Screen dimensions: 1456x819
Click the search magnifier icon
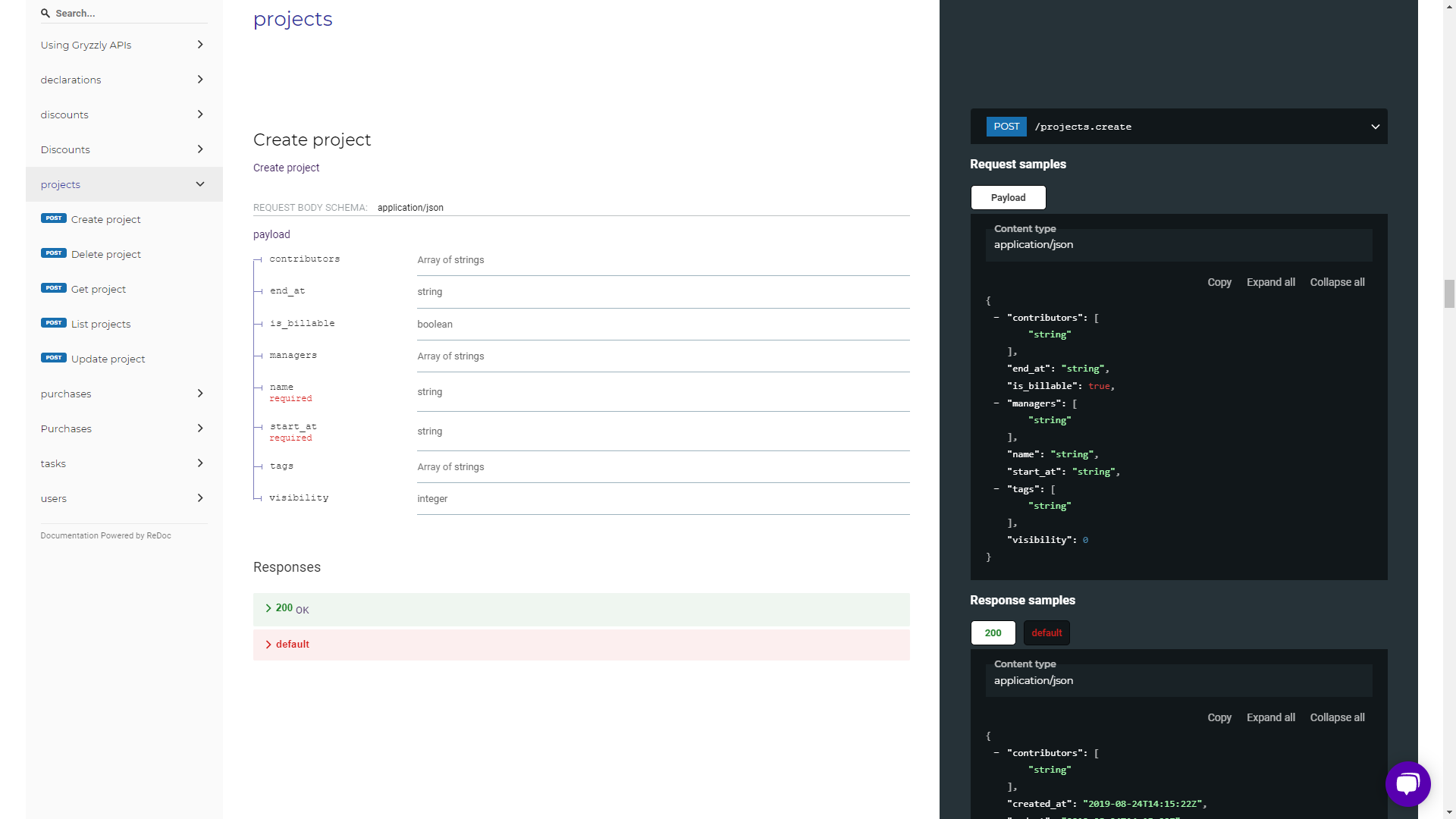tap(45, 13)
